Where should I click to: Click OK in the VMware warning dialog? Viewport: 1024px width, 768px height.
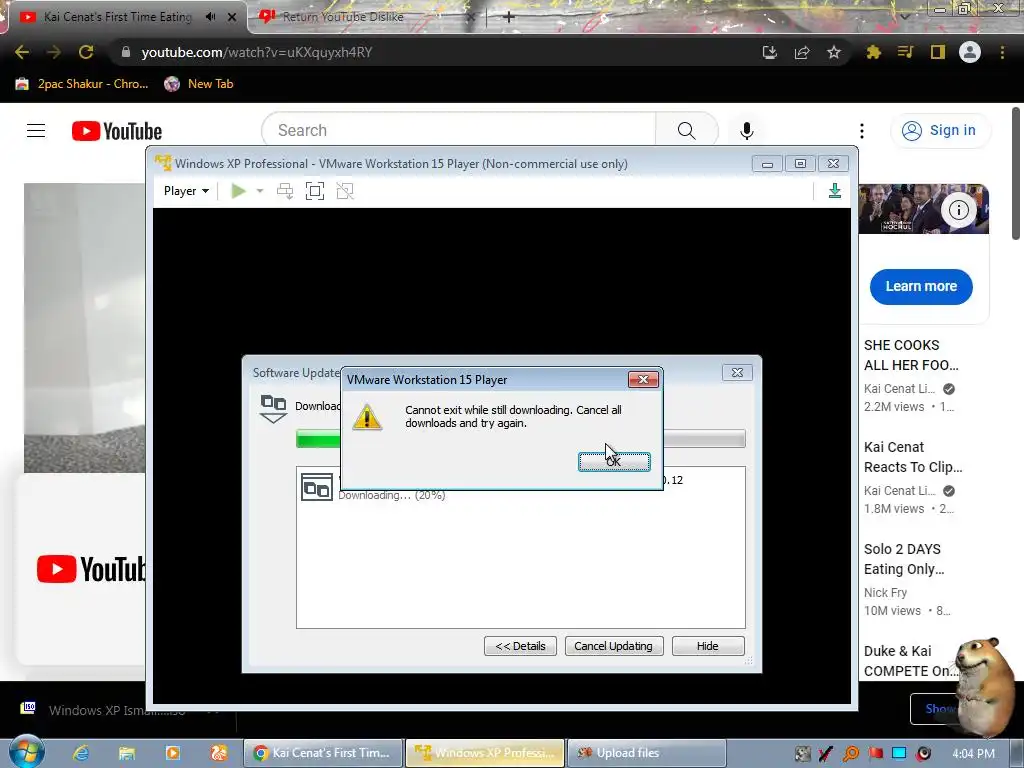(614, 461)
